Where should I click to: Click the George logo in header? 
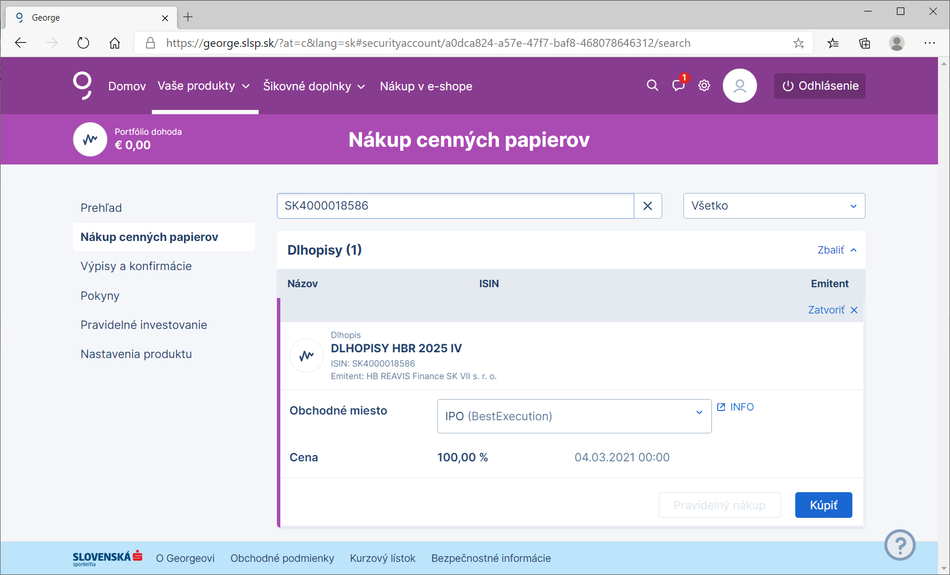tap(82, 85)
